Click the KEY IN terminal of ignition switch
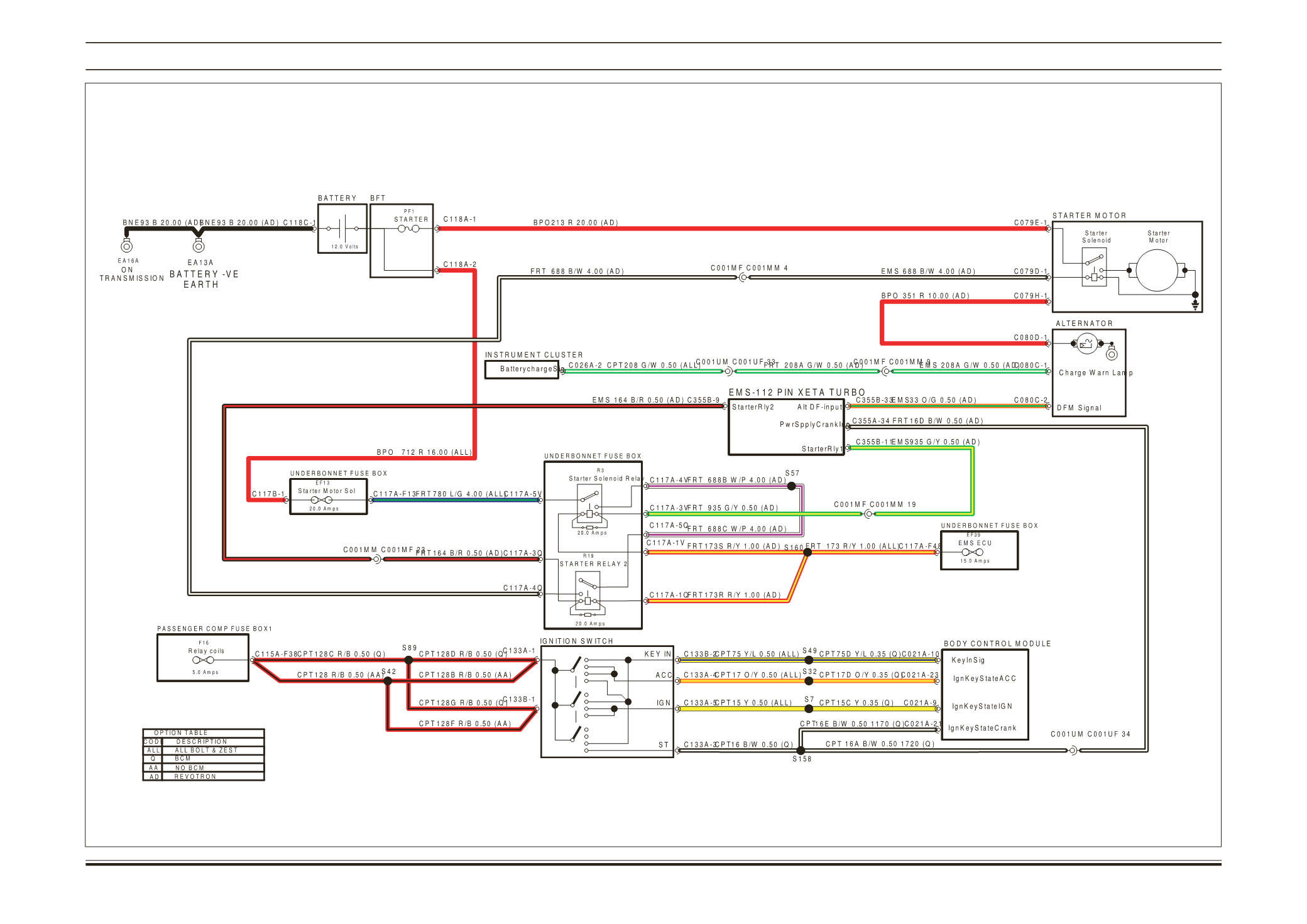1307x924 pixels. click(657, 654)
